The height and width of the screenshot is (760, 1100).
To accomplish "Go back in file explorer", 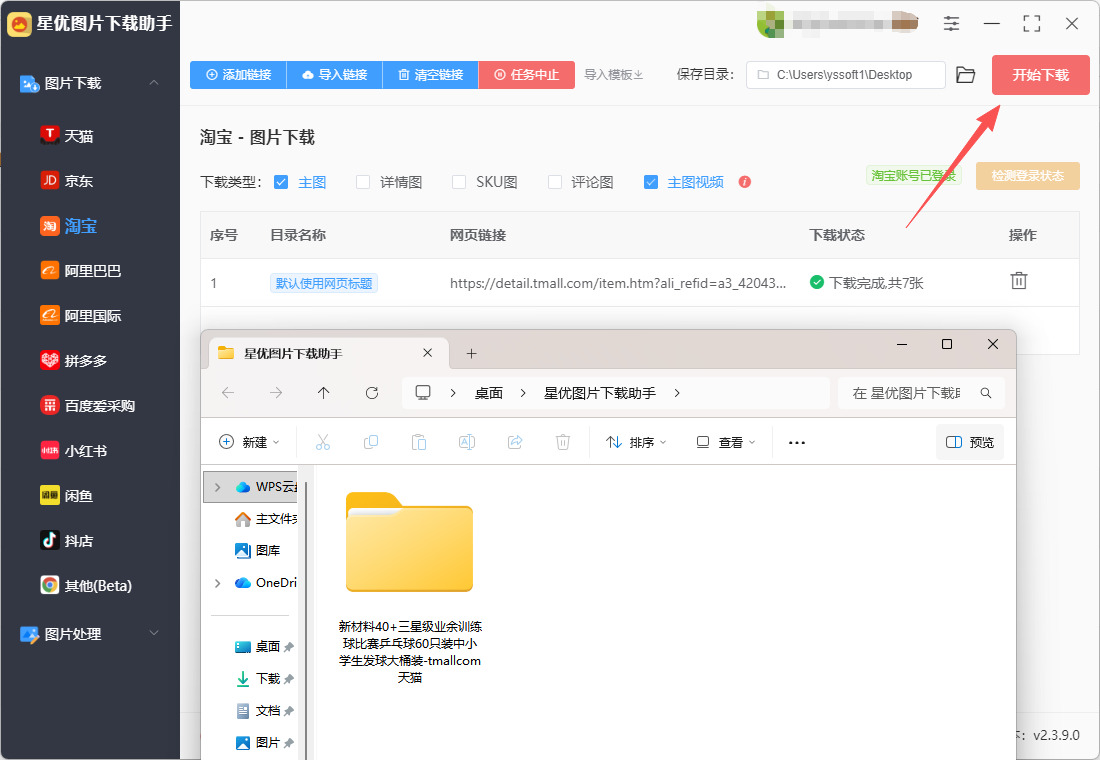I will (x=228, y=392).
